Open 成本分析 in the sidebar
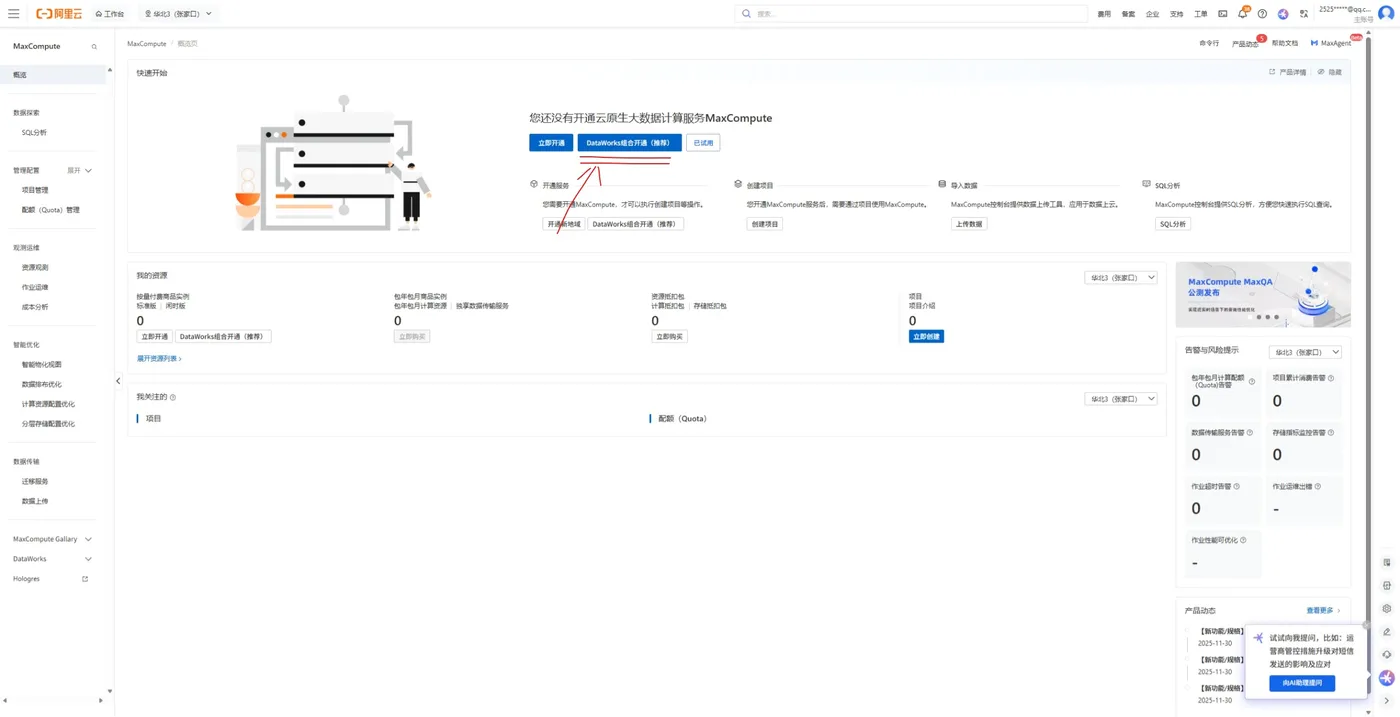This screenshot has width=1400, height=717. 35,307
